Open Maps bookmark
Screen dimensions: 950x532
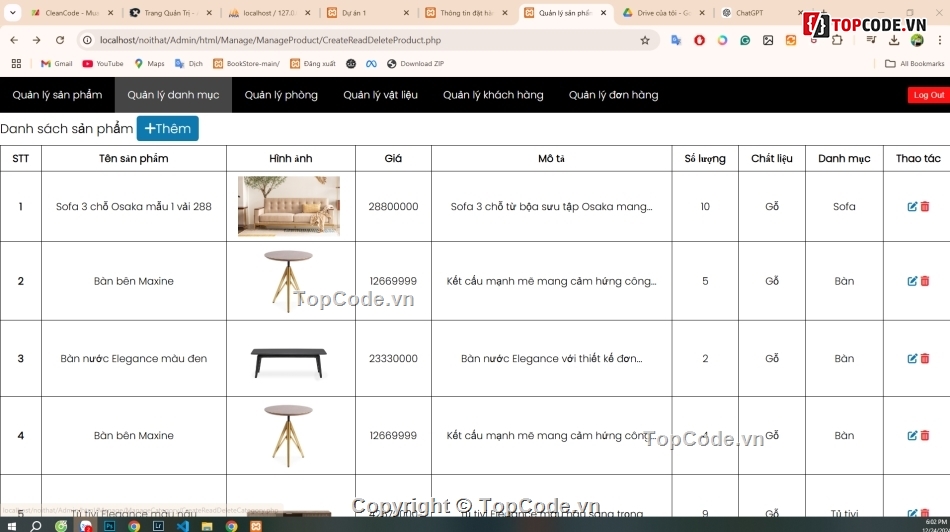pyautogui.click(x=150, y=64)
